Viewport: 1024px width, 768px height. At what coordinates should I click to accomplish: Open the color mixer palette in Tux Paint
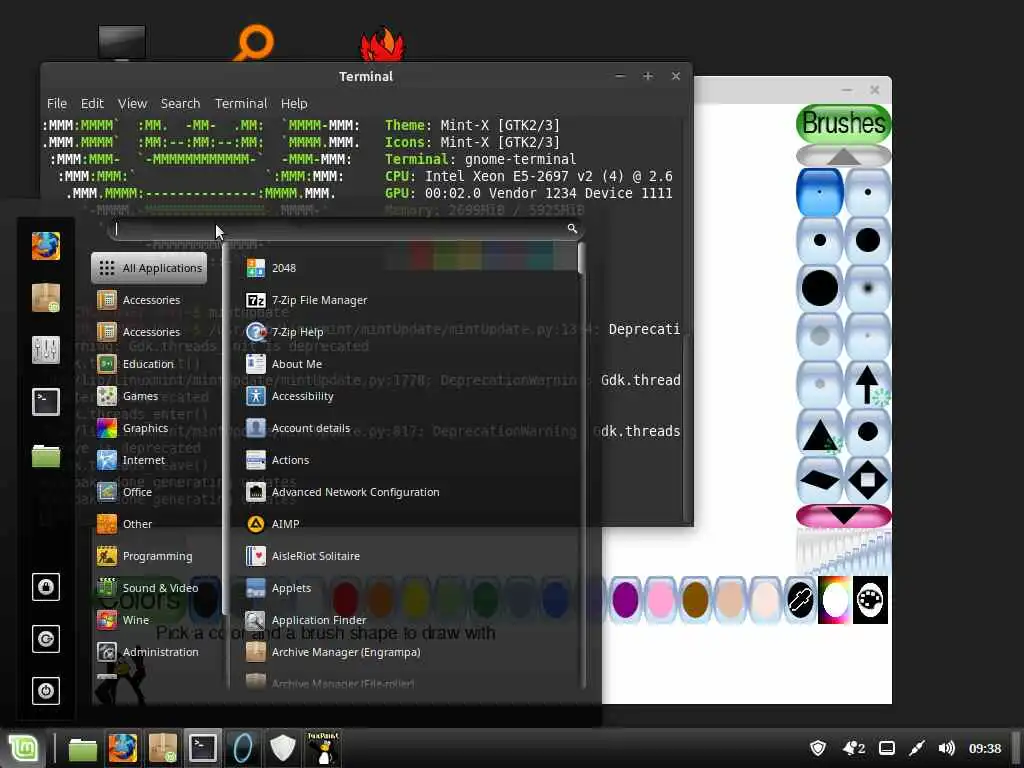870,600
